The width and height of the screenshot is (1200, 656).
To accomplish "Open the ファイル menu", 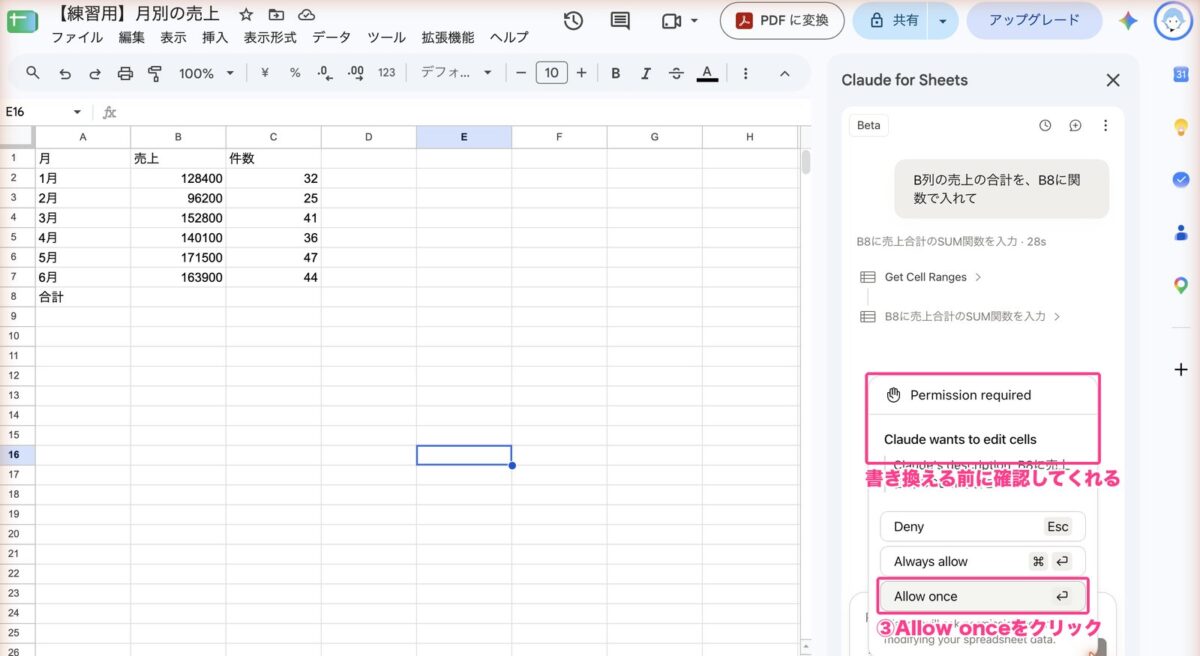I will [x=77, y=37].
